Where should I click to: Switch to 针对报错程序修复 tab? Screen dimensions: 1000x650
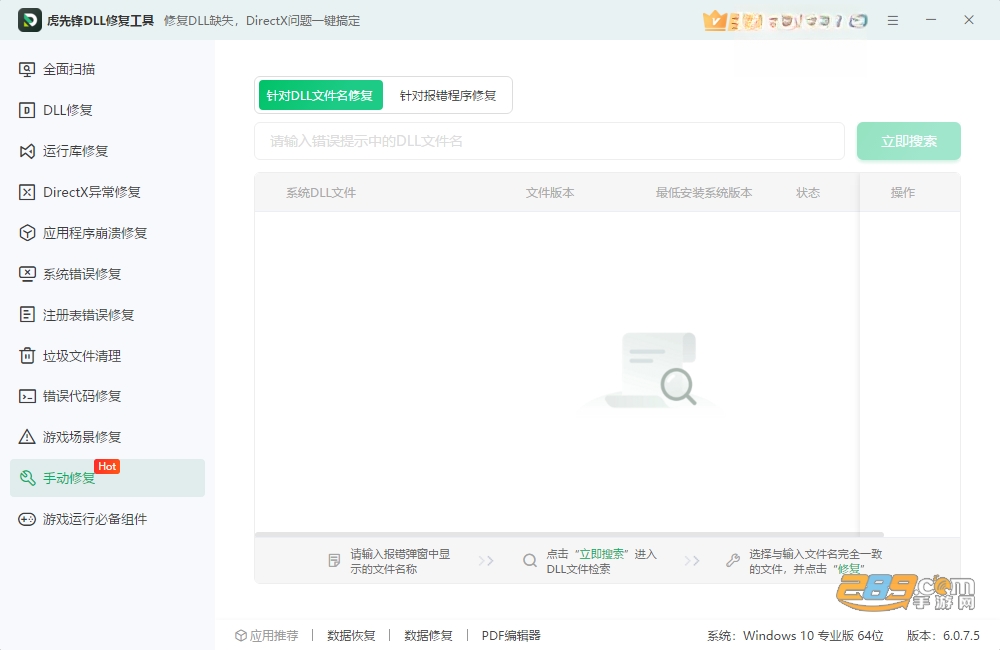click(x=448, y=95)
